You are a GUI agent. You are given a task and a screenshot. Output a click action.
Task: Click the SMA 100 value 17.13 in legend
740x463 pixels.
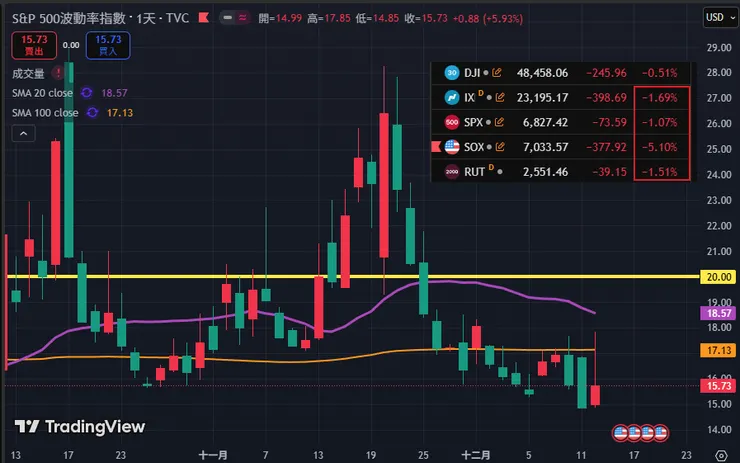(x=120, y=113)
